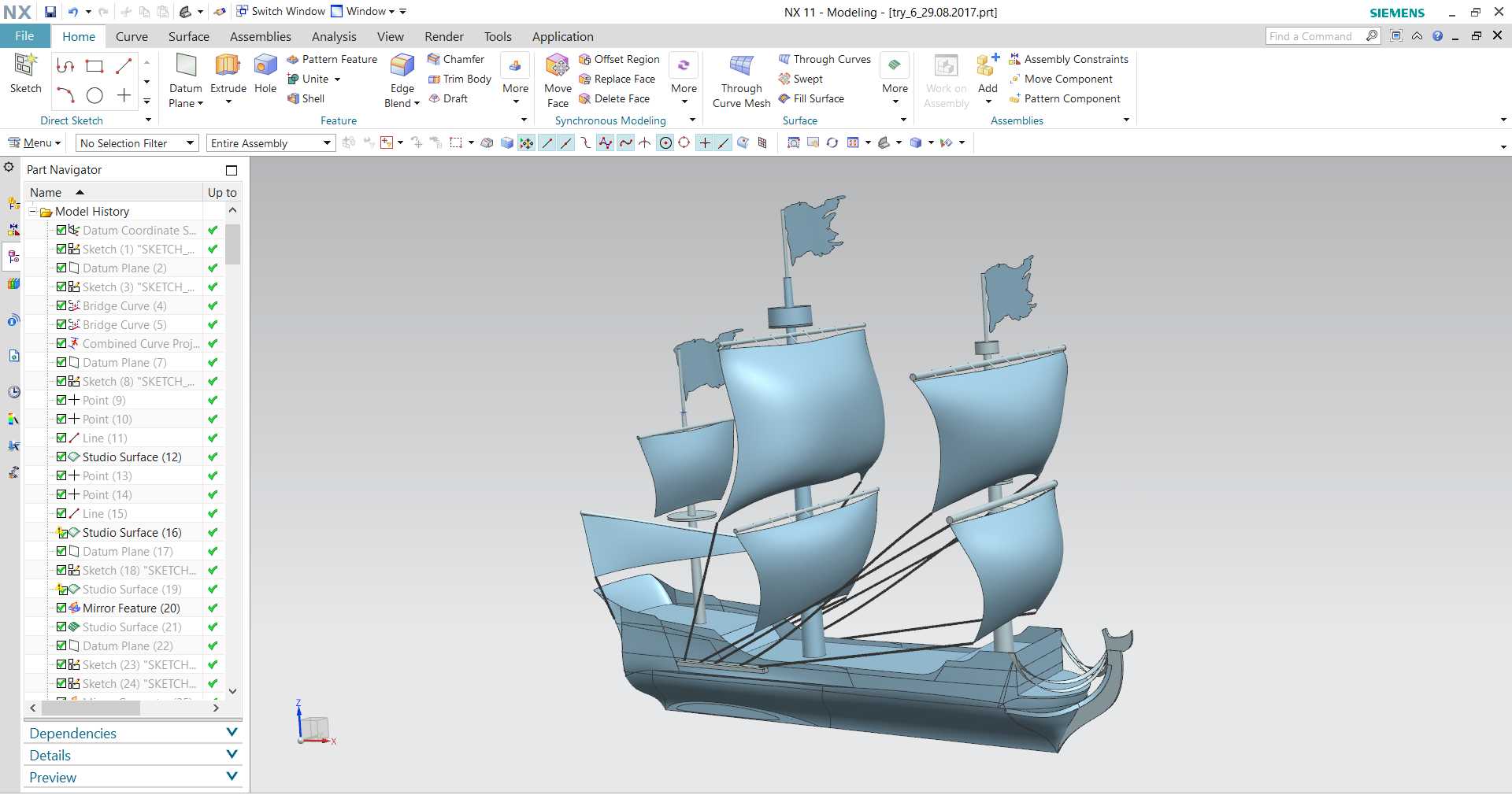Open the Unite dropdown arrow
The width and height of the screenshot is (1512, 795).
337,79
